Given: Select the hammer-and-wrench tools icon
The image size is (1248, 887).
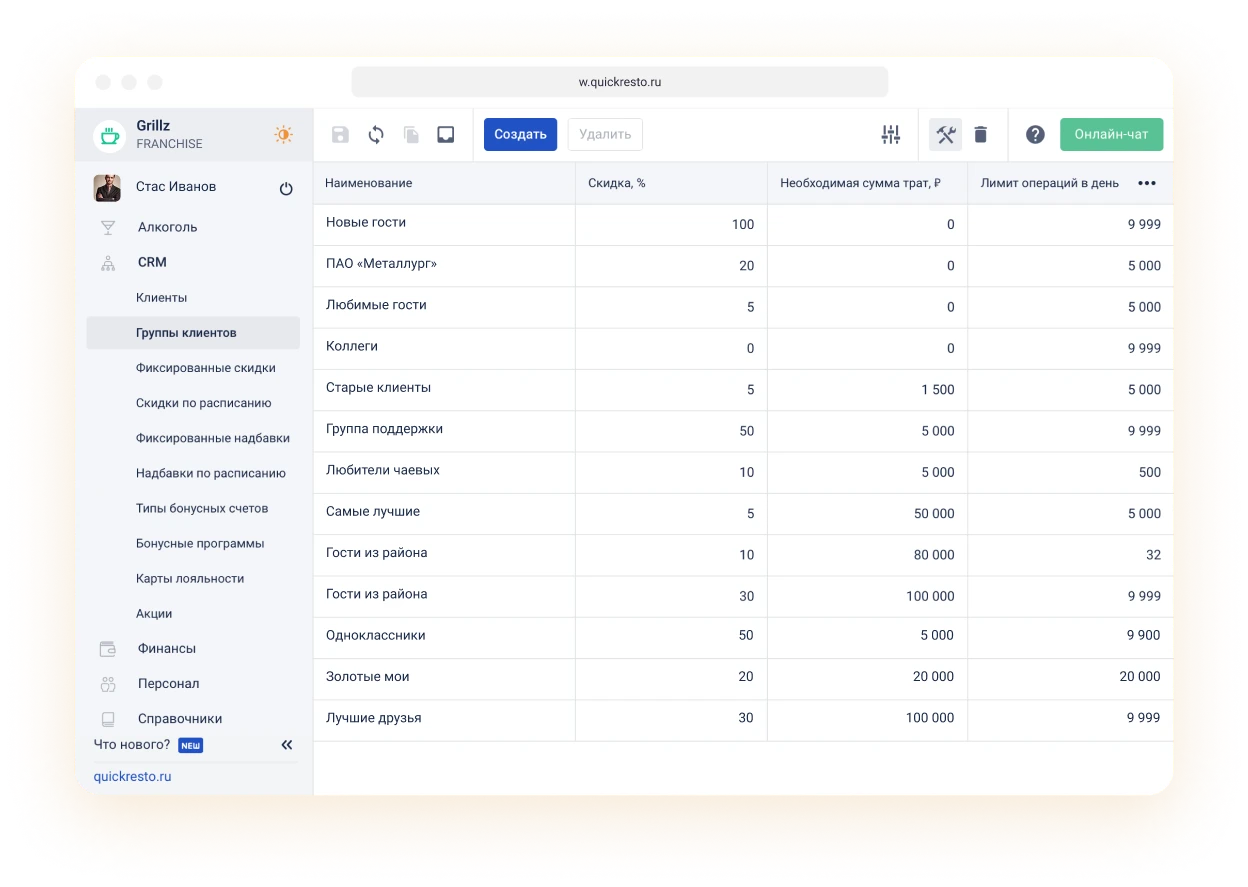Looking at the screenshot, I should pos(944,134).
